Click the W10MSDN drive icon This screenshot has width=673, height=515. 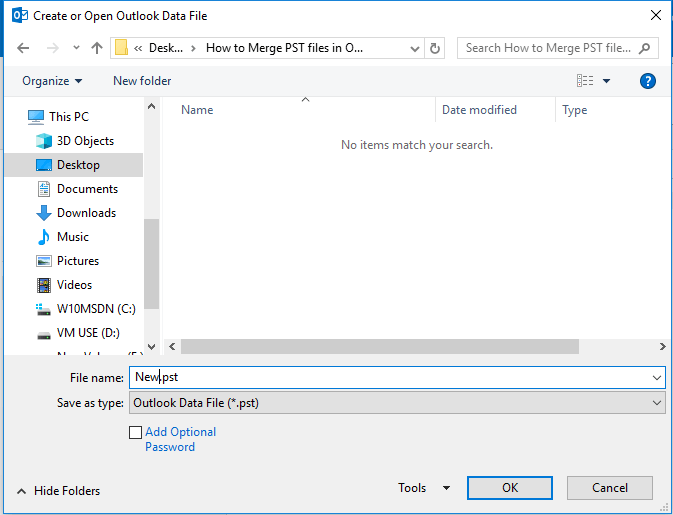(43, 309)
